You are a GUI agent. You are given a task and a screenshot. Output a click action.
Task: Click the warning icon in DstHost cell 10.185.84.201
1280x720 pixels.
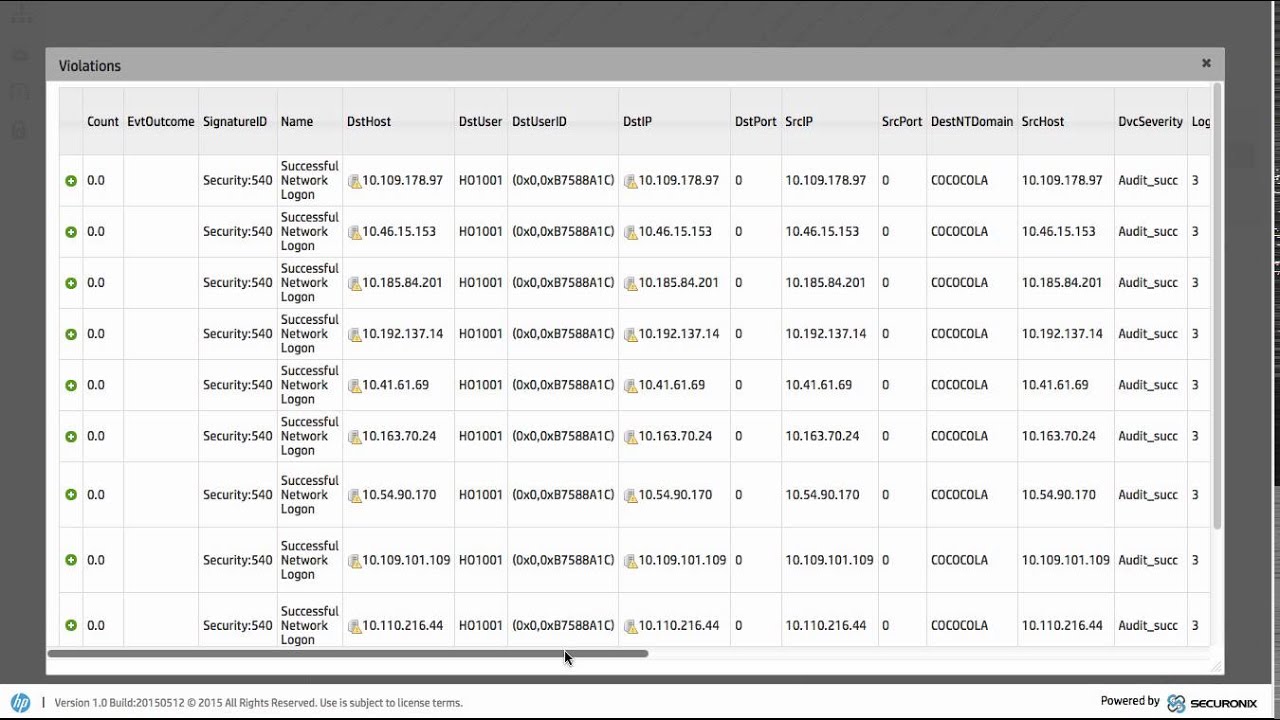[x=354, y=283]
